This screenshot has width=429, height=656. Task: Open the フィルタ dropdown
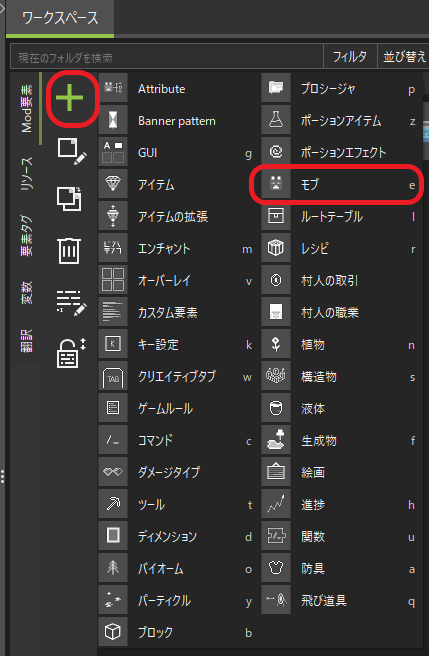[350, 56]
